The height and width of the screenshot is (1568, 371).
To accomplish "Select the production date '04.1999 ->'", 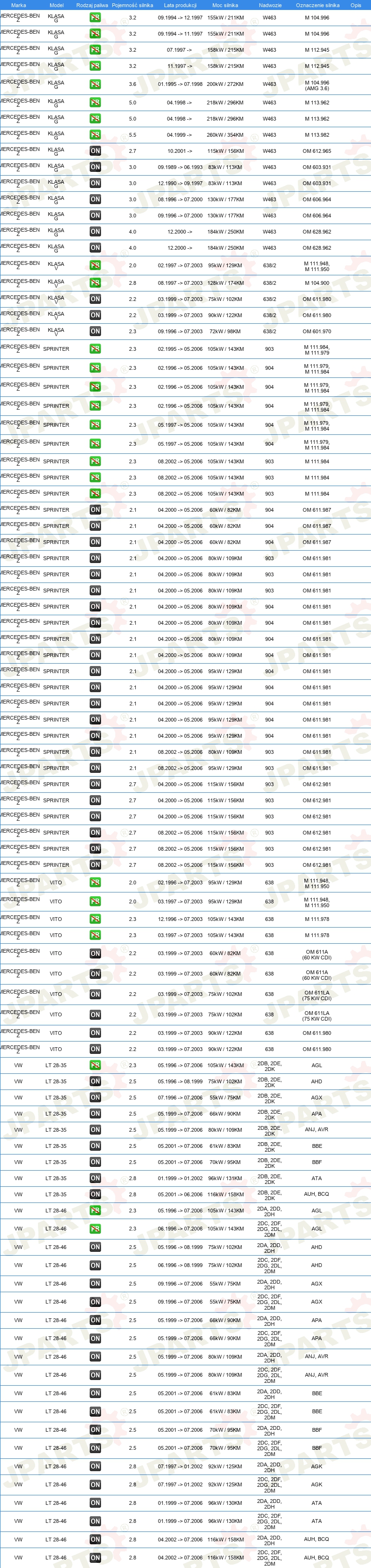I will tap(179, 135).
